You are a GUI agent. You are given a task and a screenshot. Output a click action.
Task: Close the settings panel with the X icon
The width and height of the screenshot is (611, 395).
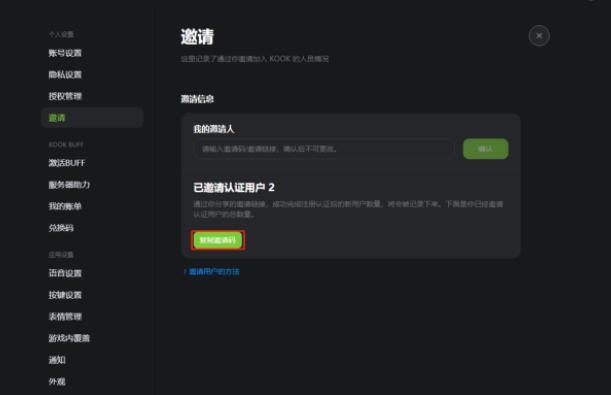(x=539, y=36)
